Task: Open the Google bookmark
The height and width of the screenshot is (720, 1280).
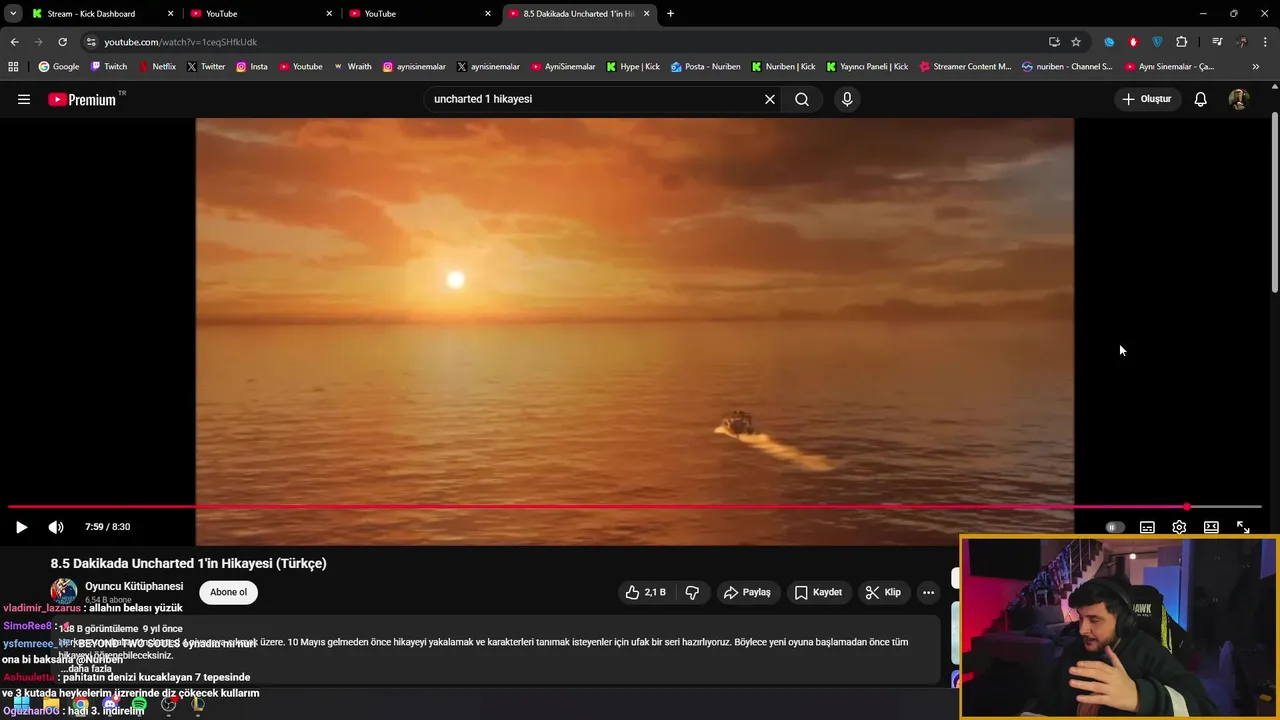Action: click(x=59, y=67)
